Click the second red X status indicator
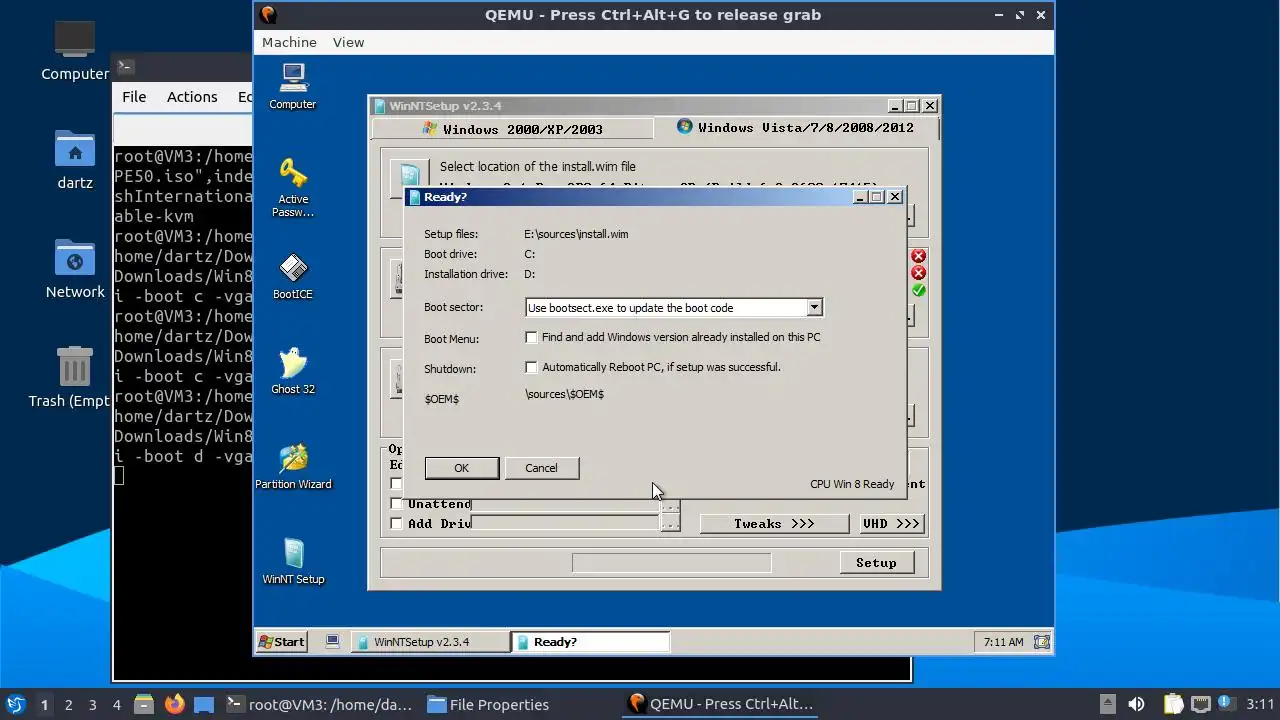The width and height of the screenshot is (1280, 720). [918, 273]
